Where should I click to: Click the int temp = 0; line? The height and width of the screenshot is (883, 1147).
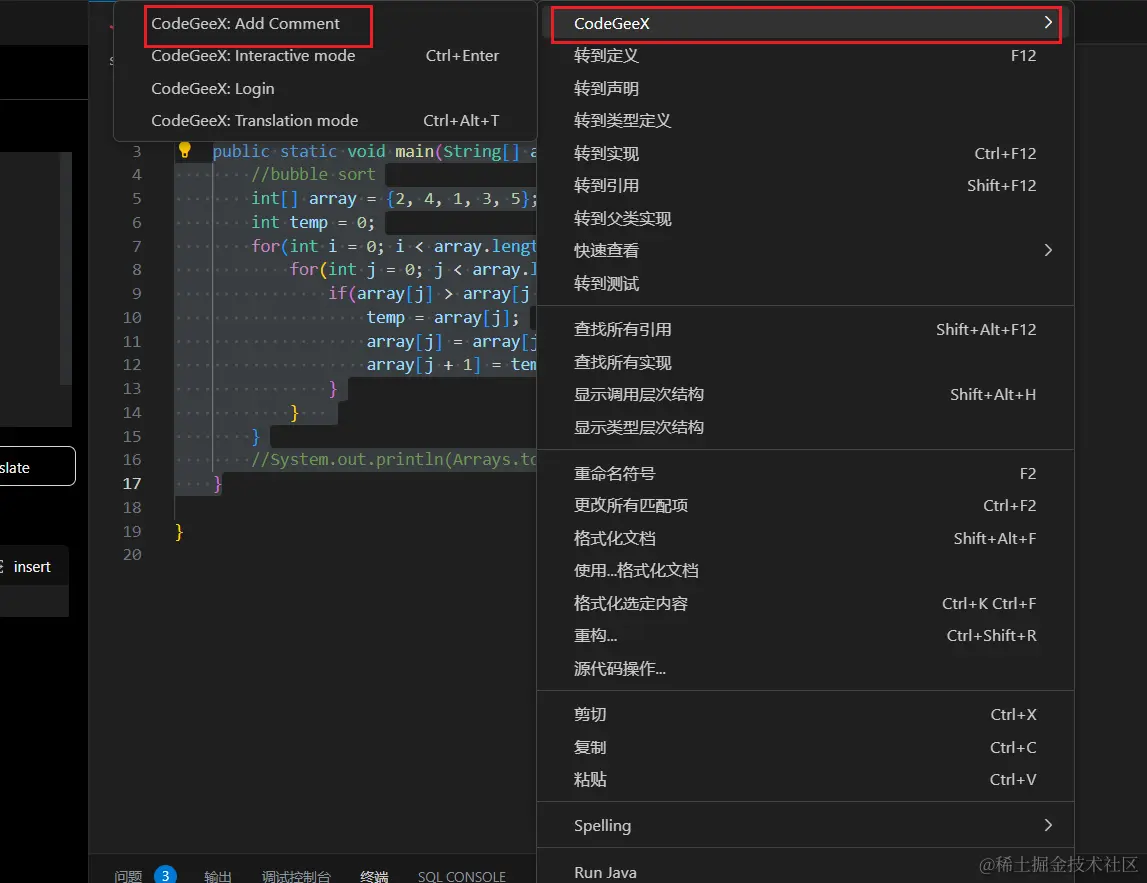(313, 222)
